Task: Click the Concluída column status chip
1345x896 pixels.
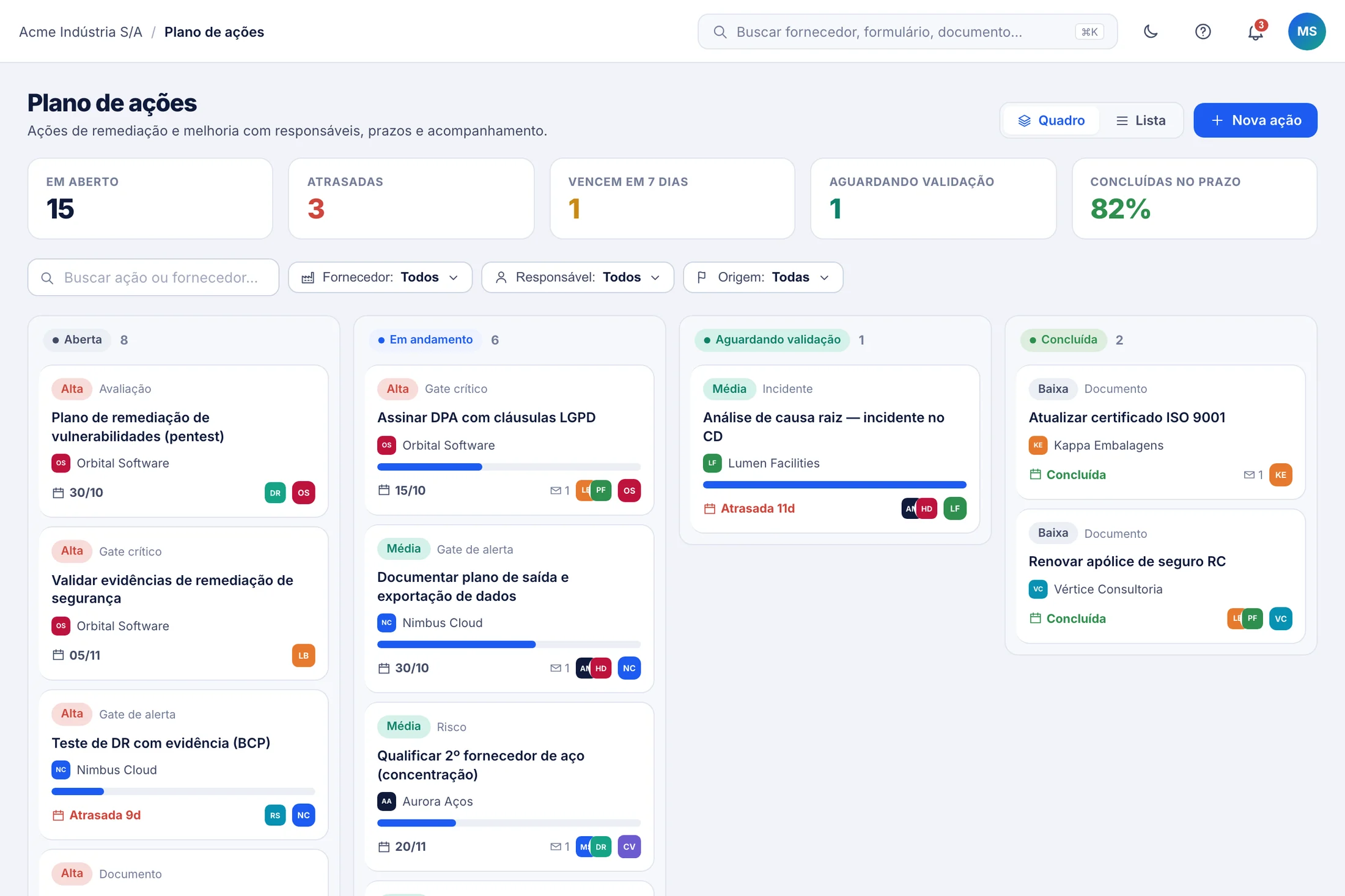Action: pyautogui.click(x=1063, y=340)
